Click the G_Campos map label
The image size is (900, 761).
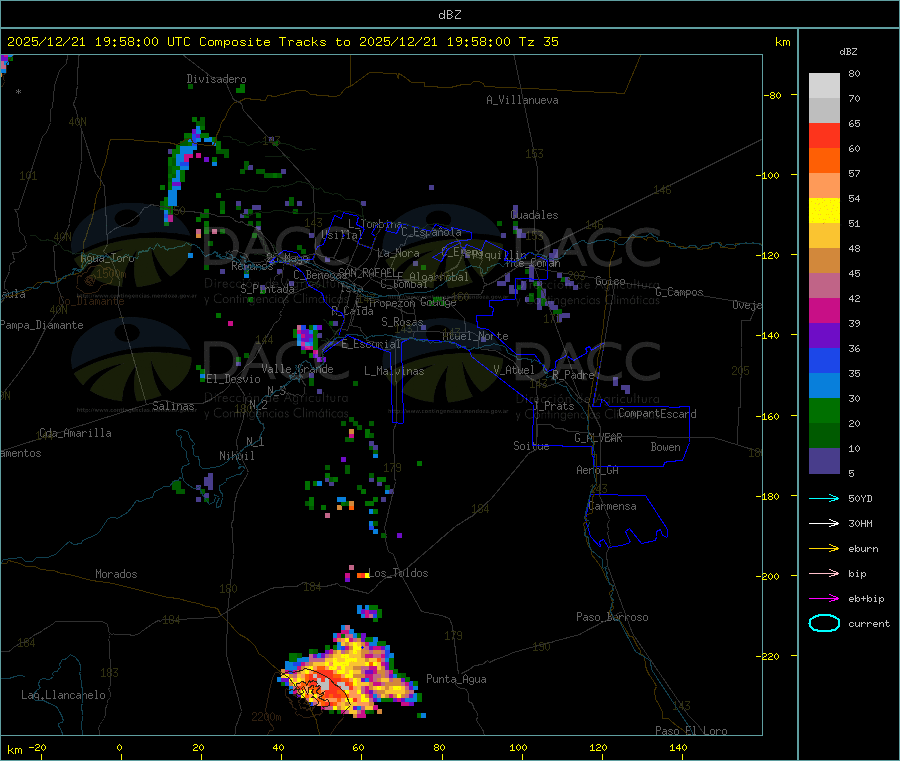(x=680, y=292)
